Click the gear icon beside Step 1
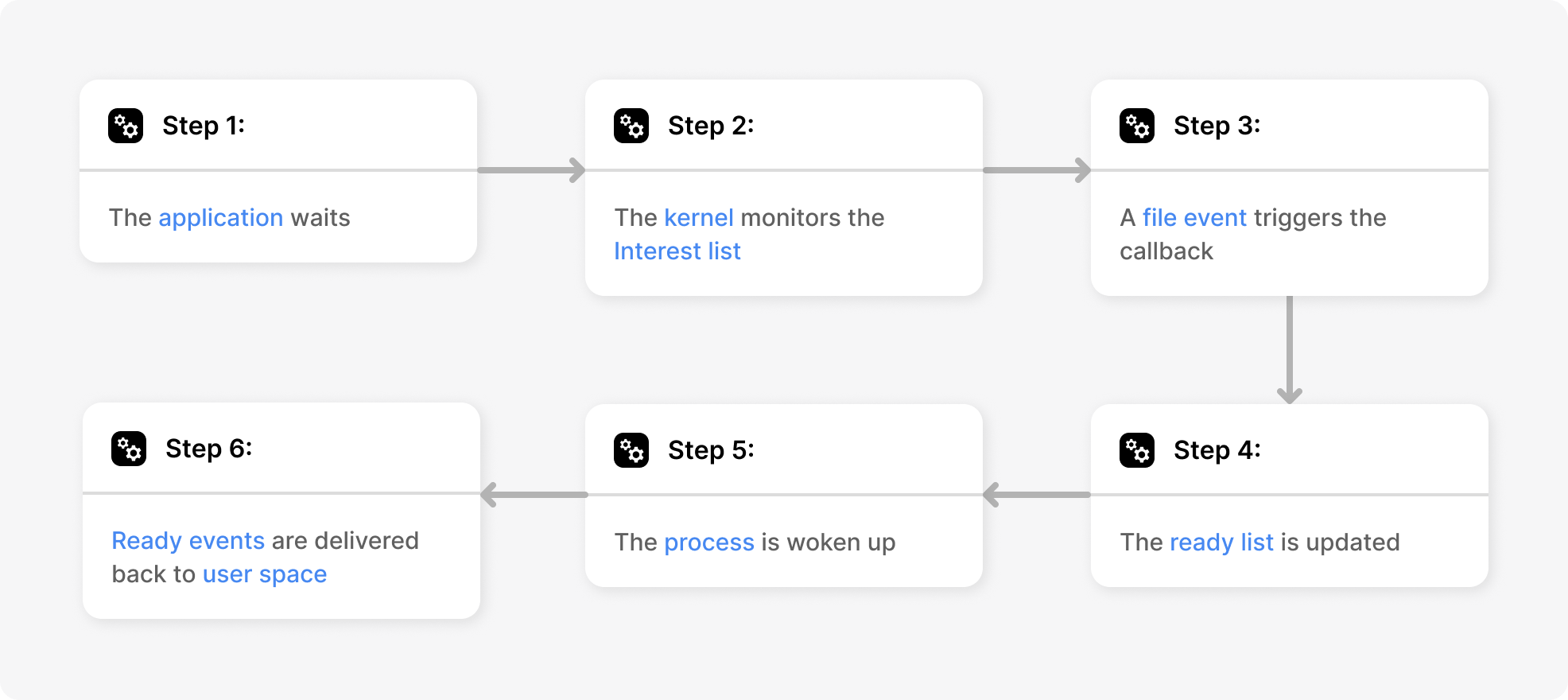Viewport: 1568px width, 700px height. click(x=126, y=126)
